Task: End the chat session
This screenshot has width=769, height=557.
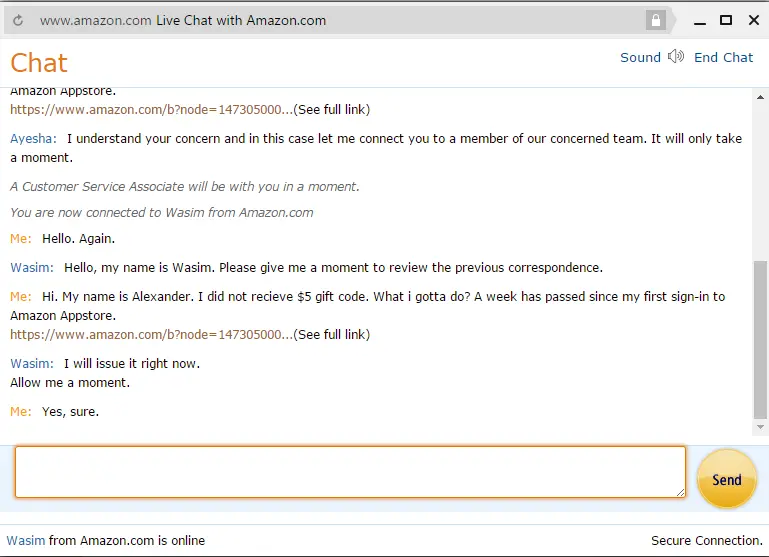Action: (x=723, y=57)
